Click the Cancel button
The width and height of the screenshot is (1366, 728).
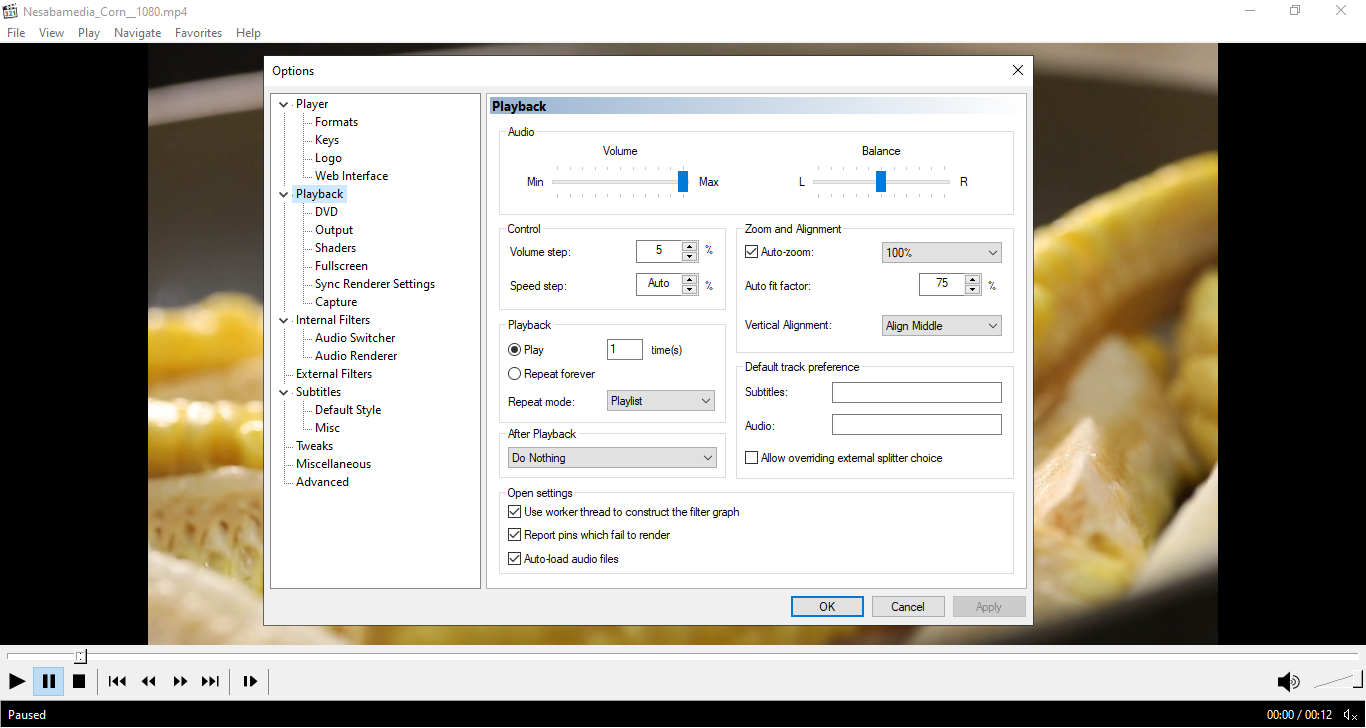coord(908,607)
